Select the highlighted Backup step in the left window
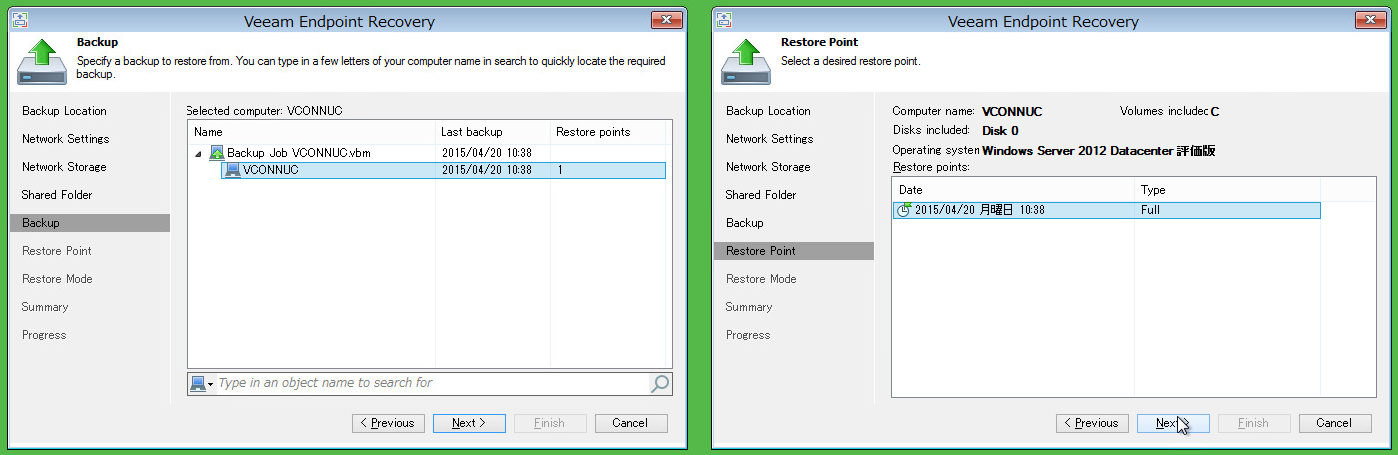This screenshot has width=1398, height=455. point(90,223)
